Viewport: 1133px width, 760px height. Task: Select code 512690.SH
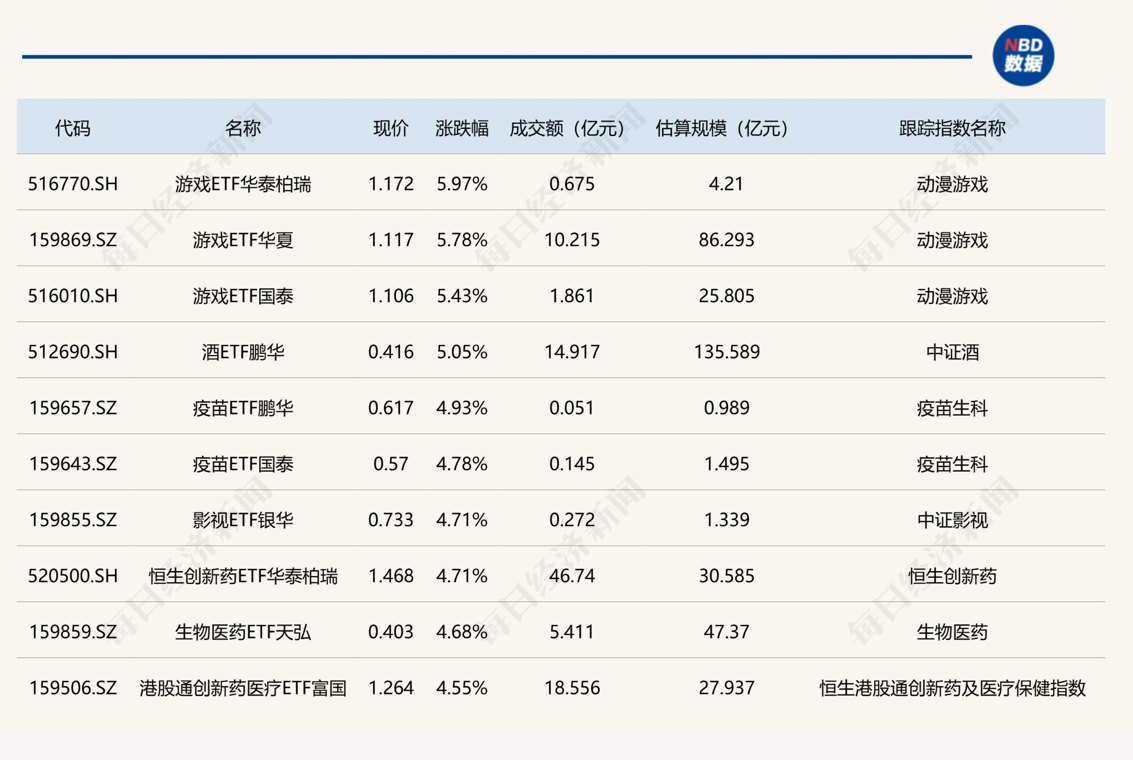tap(73, 352)
